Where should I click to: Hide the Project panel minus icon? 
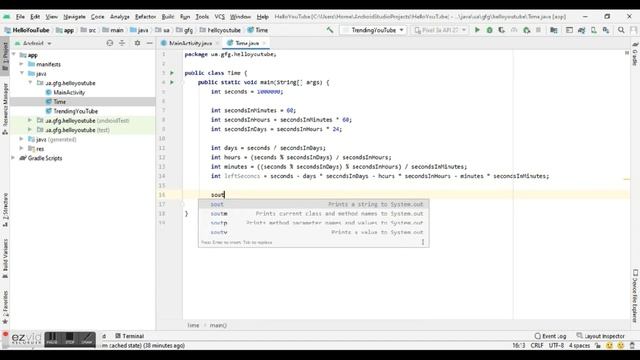point(149,43)
